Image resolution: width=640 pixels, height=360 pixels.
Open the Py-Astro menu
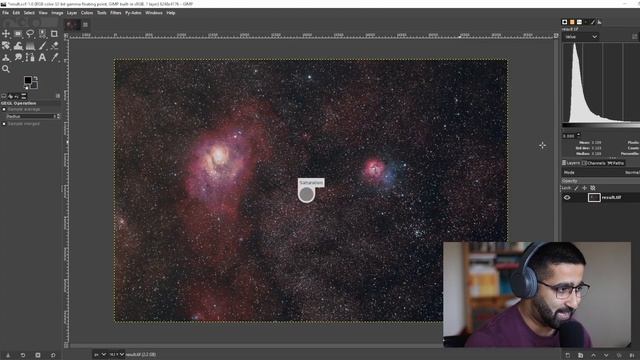point(133,13)
